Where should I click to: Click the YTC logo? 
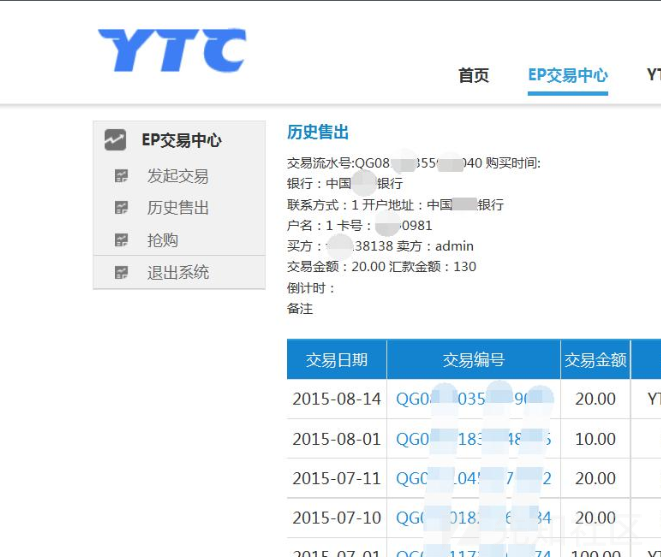pyautogui.click(x=172, y=50)
